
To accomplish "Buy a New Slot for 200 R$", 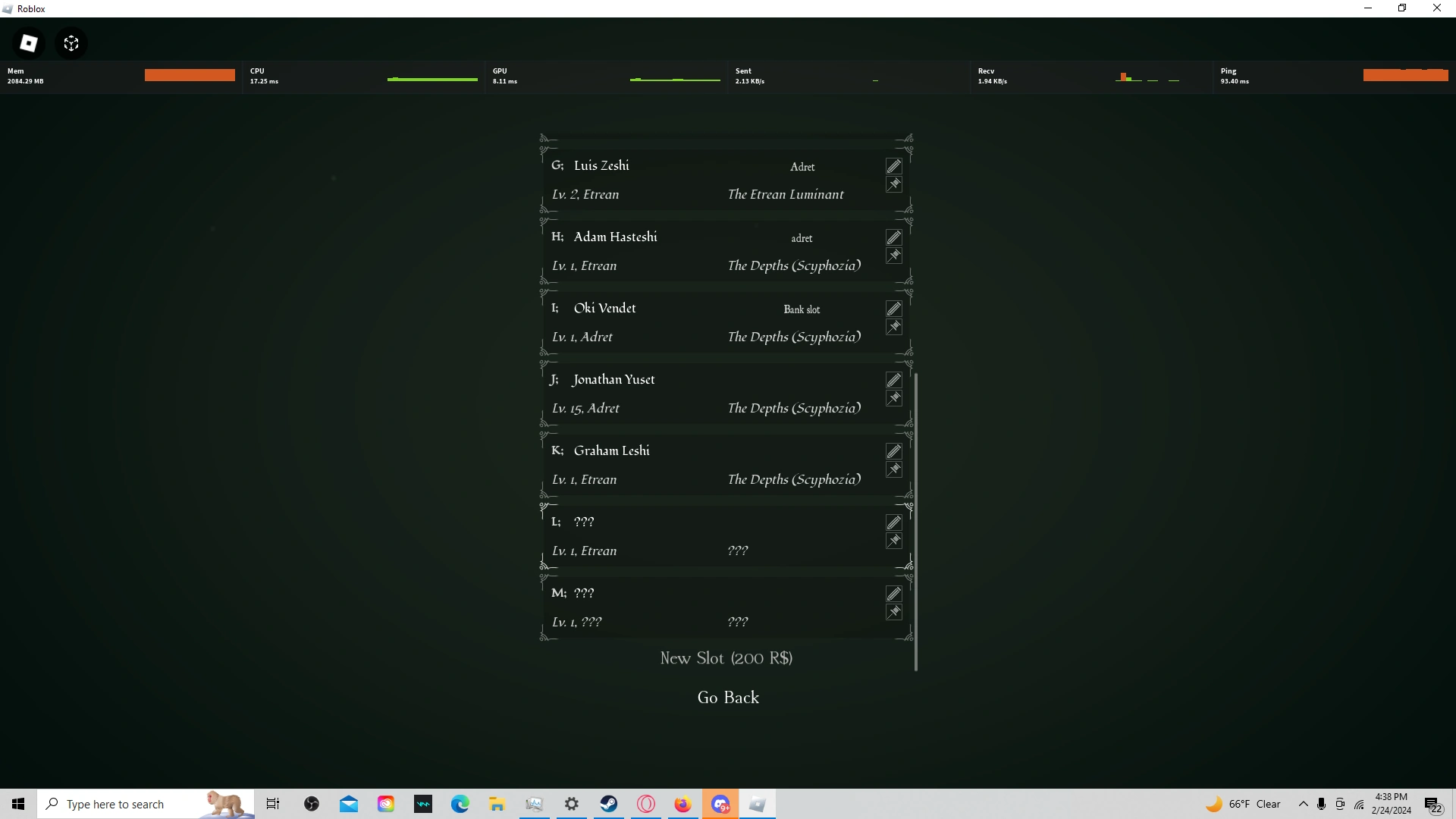I will pyautogui.click(x=726, y=658).
